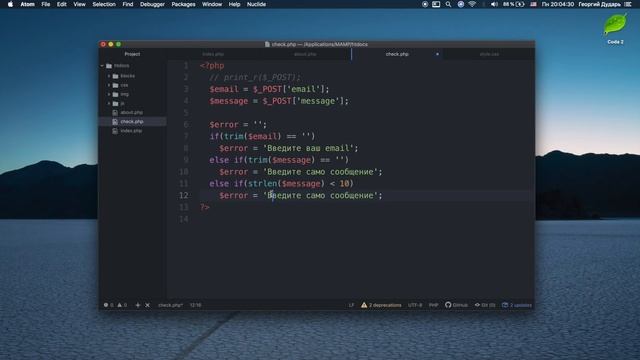Click the PHP grammar selector
Screen dimensions: 640x360
(433, 305)
